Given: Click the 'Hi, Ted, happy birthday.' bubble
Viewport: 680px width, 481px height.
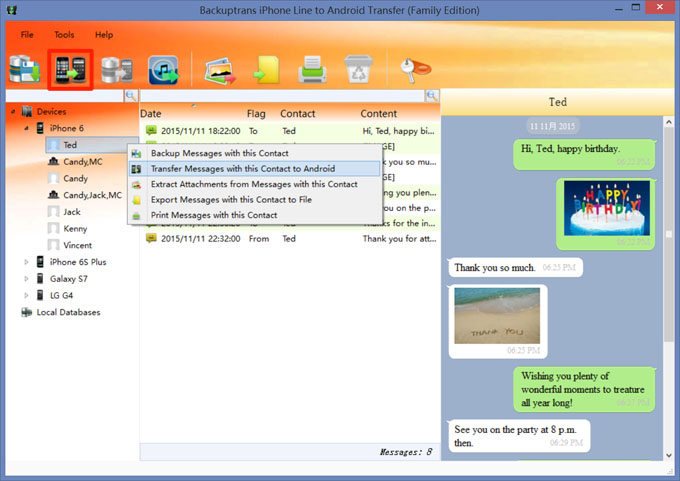Looking at the screenshot, I should point(584,154).
